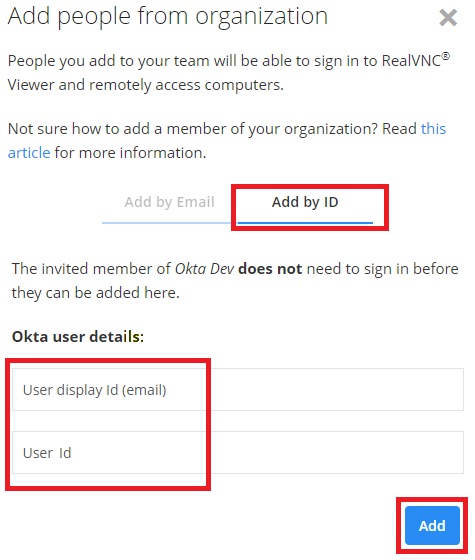
Task: Click into the User Id field
Action: 238,452
